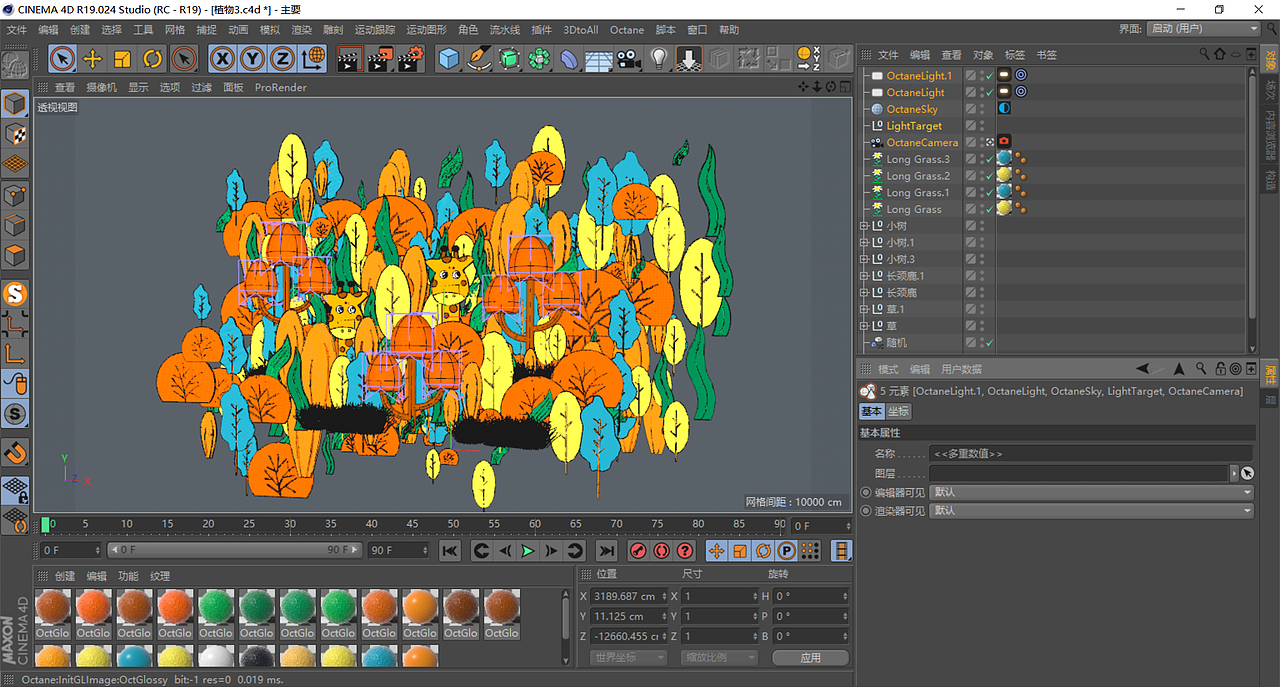This screenshot has height=687, width=1280.
Task: Open the 文件 menu
Action: pyautogui.click(x=17, y=30)
